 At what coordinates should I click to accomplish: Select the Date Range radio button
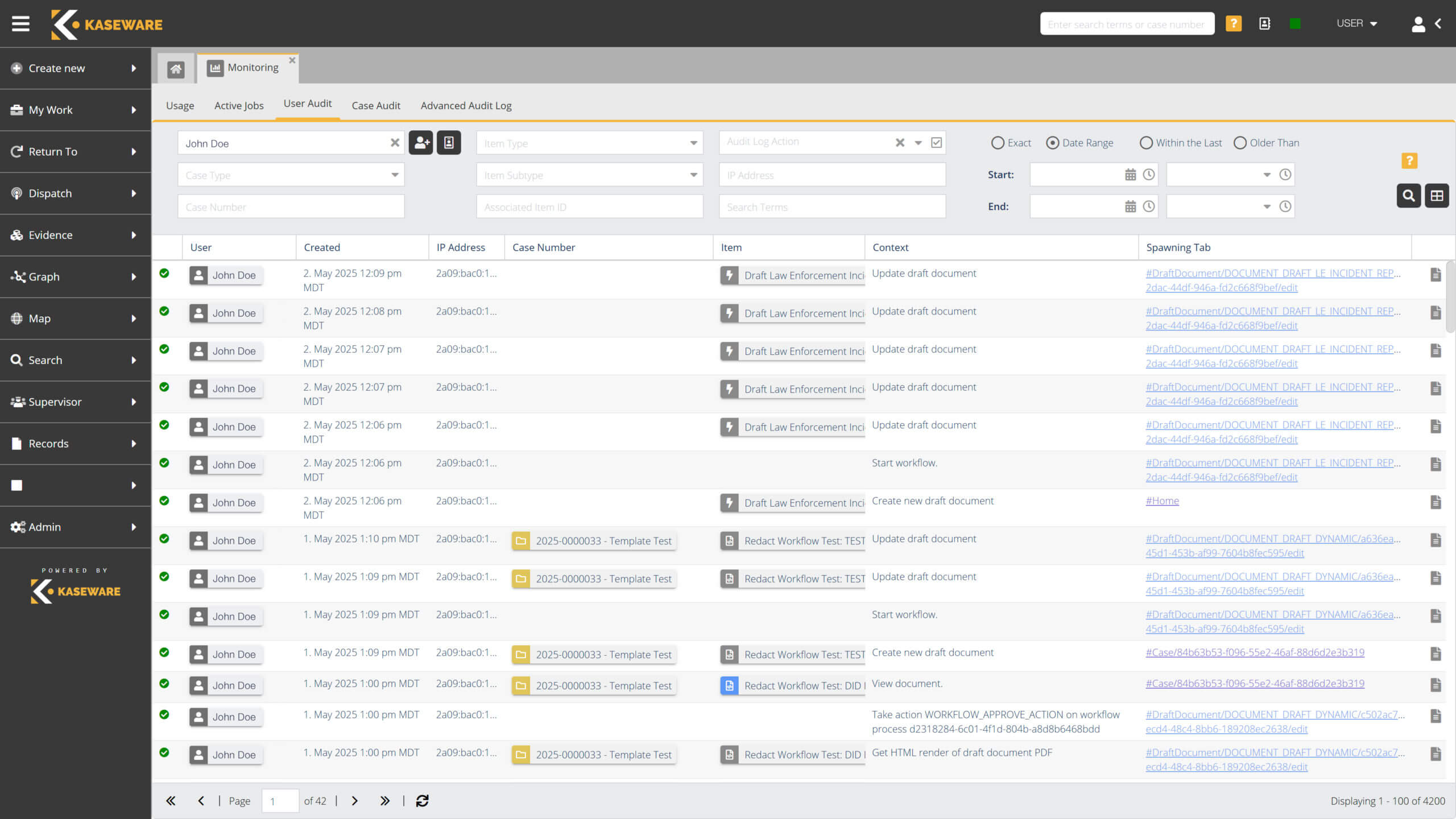tap(1053, 143)
